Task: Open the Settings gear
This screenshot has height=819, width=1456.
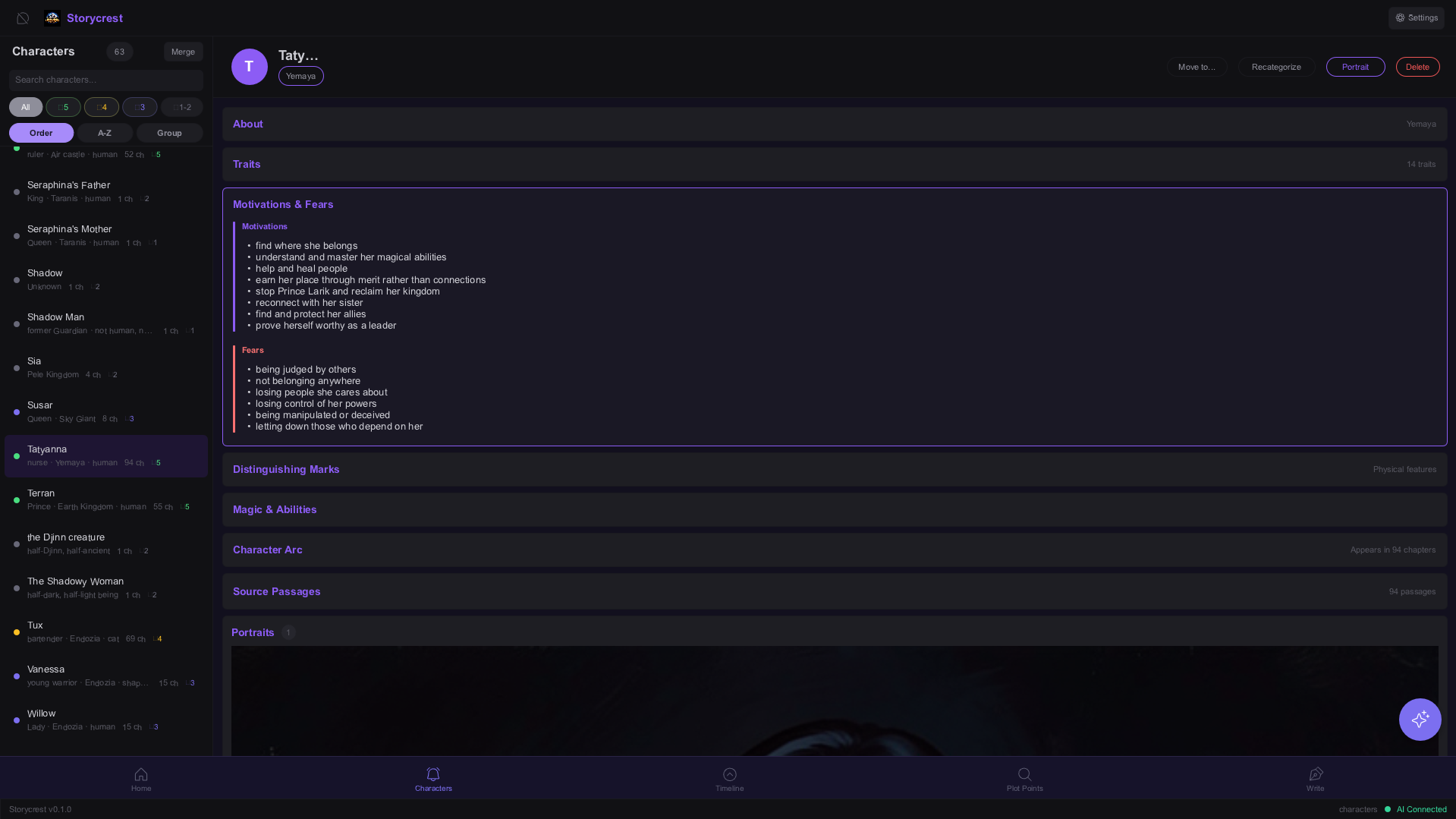Action: (x=1416, y=17)
